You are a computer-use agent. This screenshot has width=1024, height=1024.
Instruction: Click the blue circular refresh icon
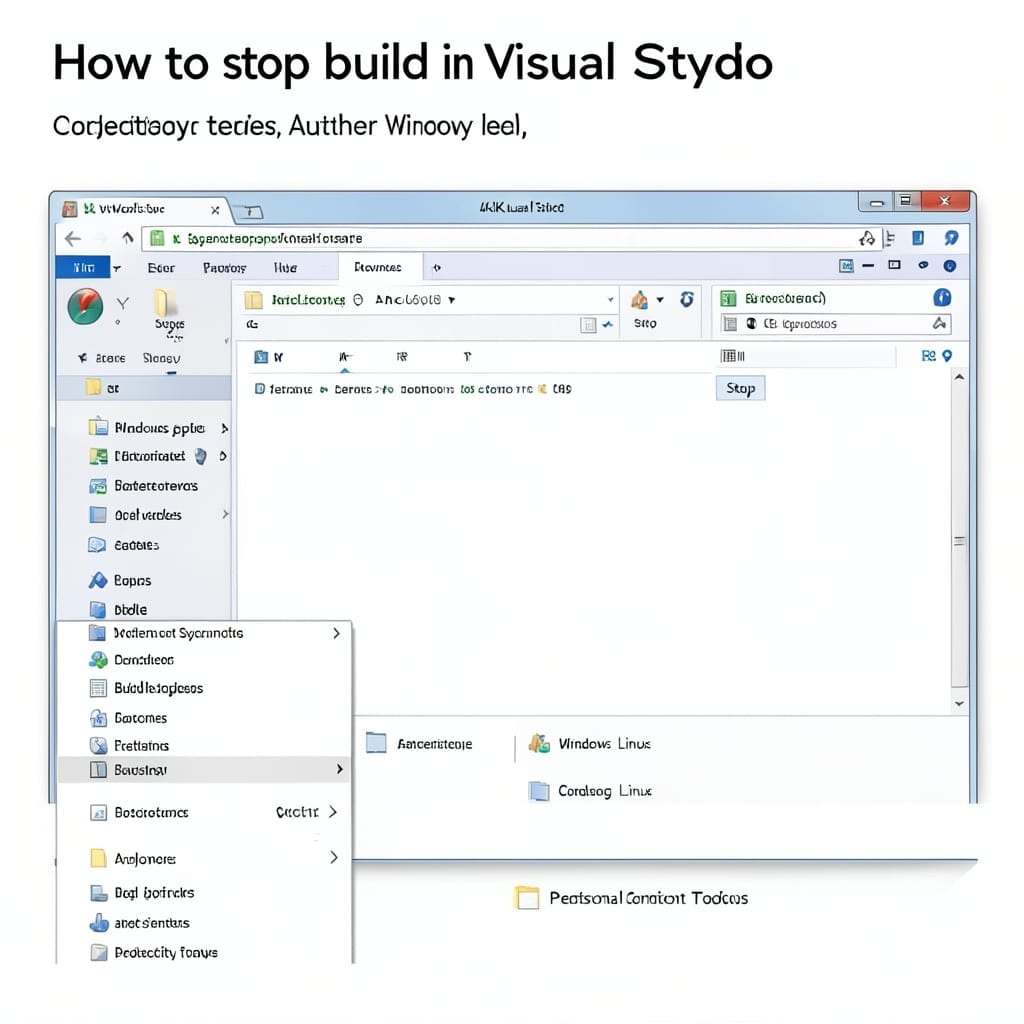686,299
